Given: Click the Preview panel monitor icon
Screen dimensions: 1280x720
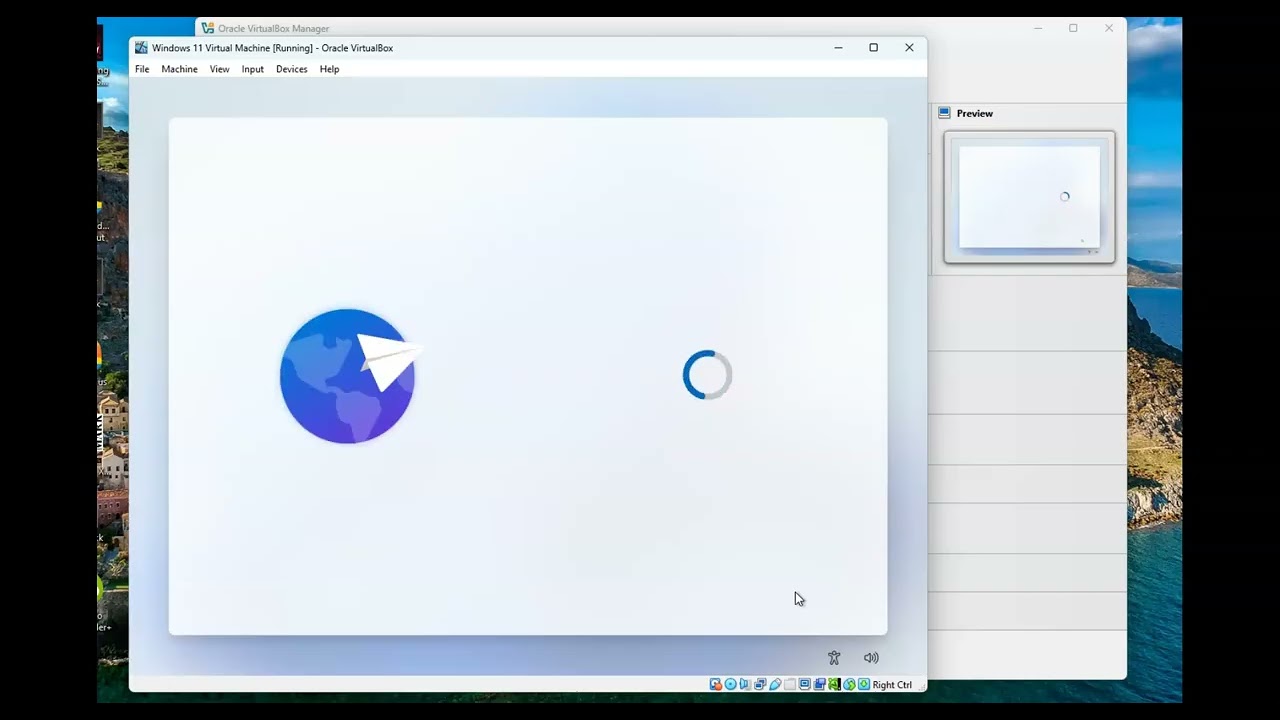Looking at the screenshot, I should tap(944, 113).
